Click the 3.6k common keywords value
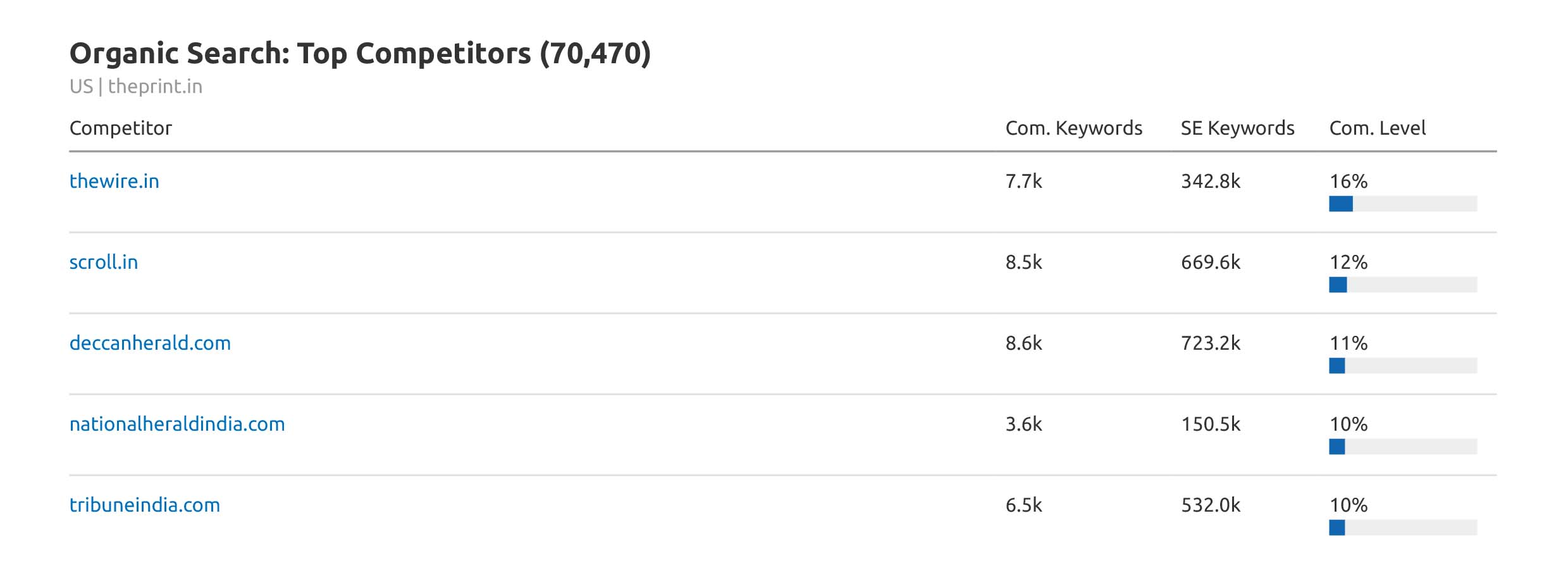 1023,424
